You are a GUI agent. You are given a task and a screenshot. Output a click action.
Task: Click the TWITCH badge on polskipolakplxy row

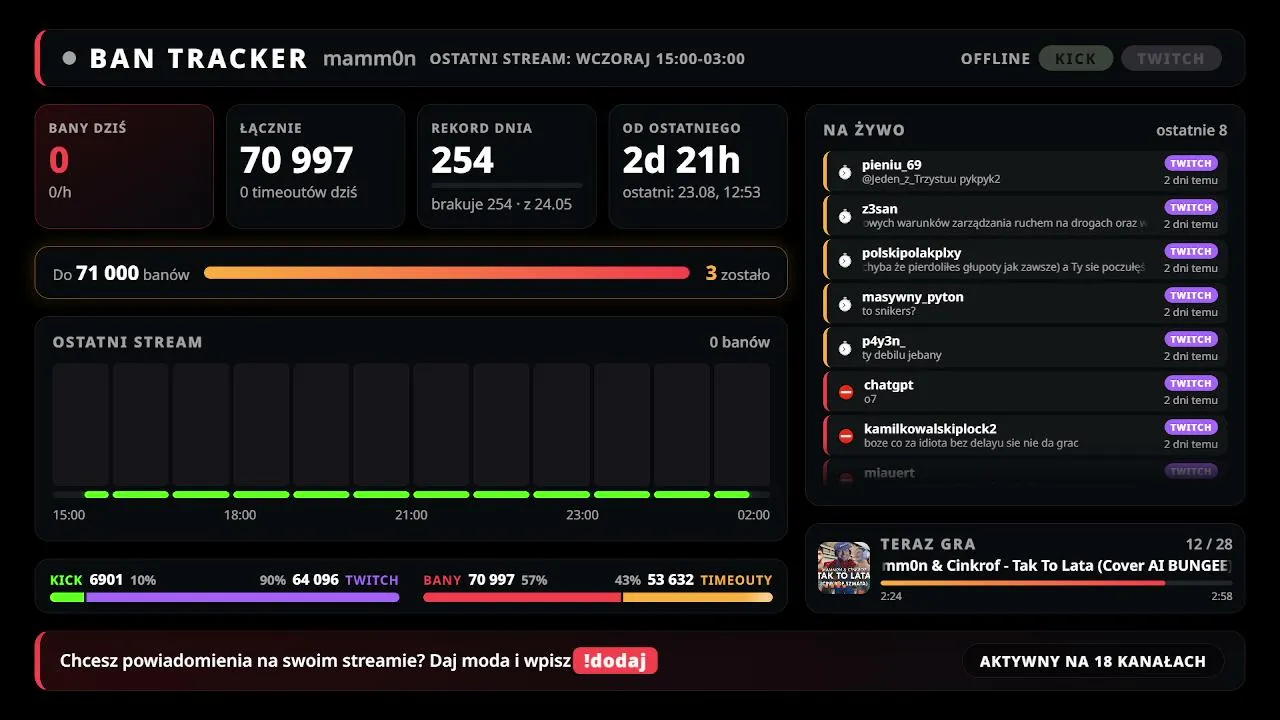(1191, 252)
